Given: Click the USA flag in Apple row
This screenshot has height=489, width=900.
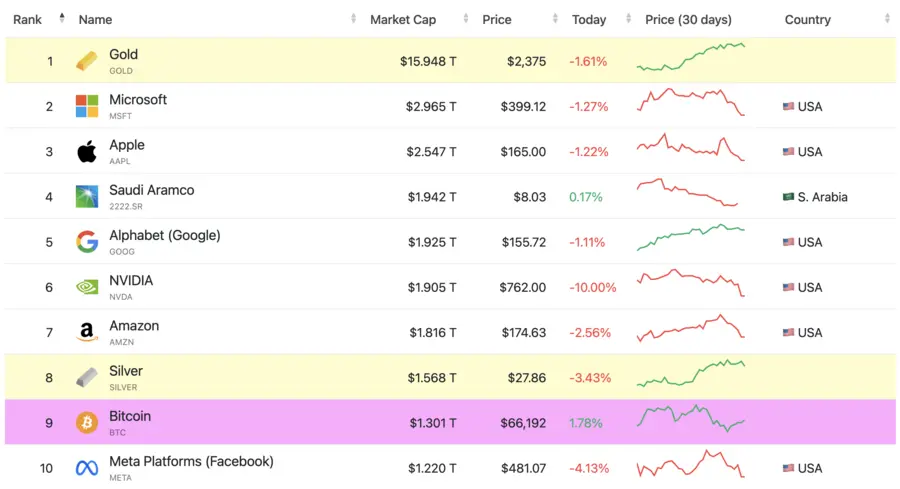Looking at the screenshot, I should (x=788, y=152).
